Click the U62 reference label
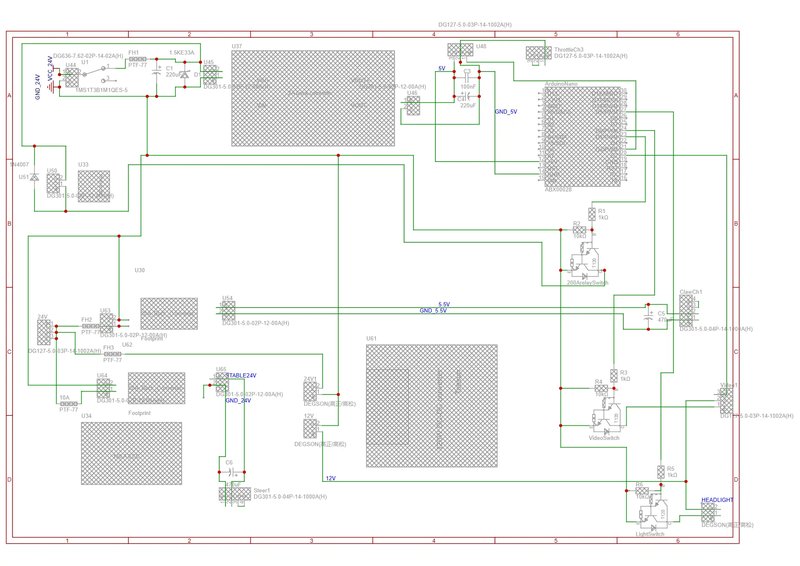 [127, 344]
